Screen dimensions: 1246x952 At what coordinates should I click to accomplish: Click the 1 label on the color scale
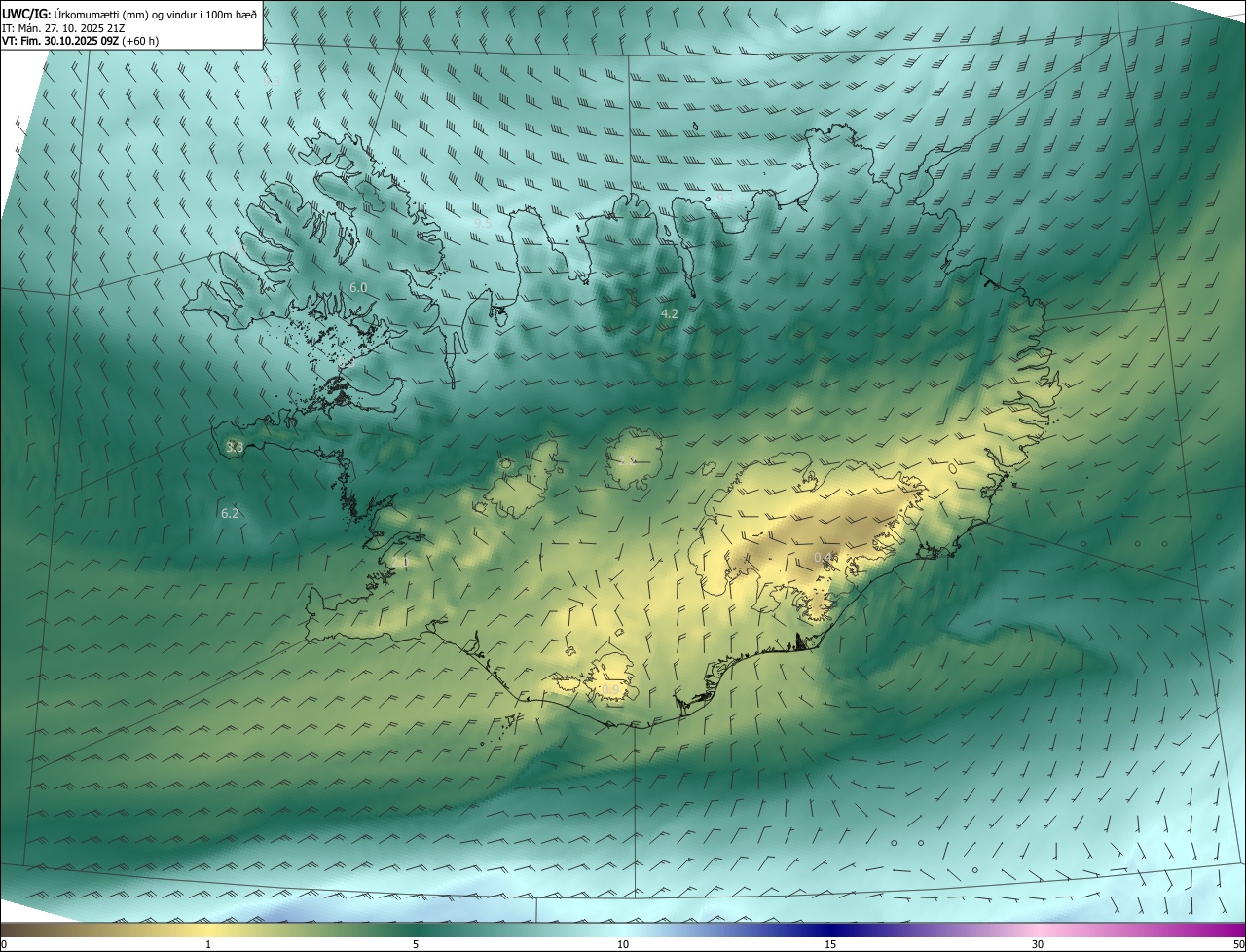208,944
